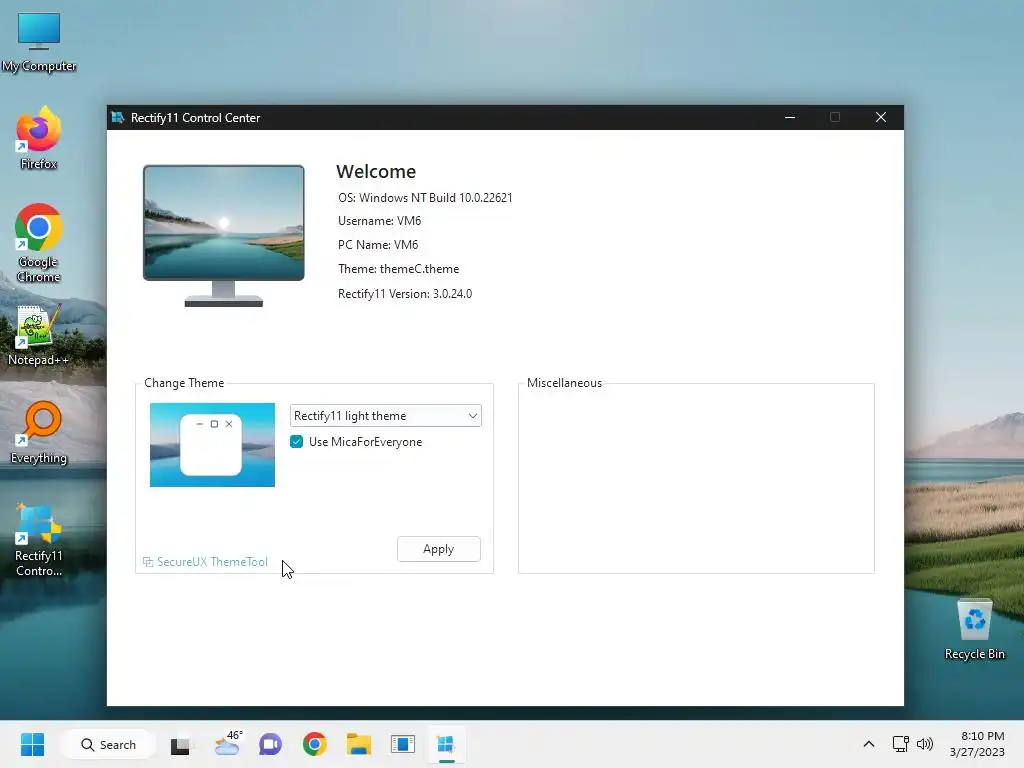Toggle Use MicaForEveryone checkbox

[296, 441]
